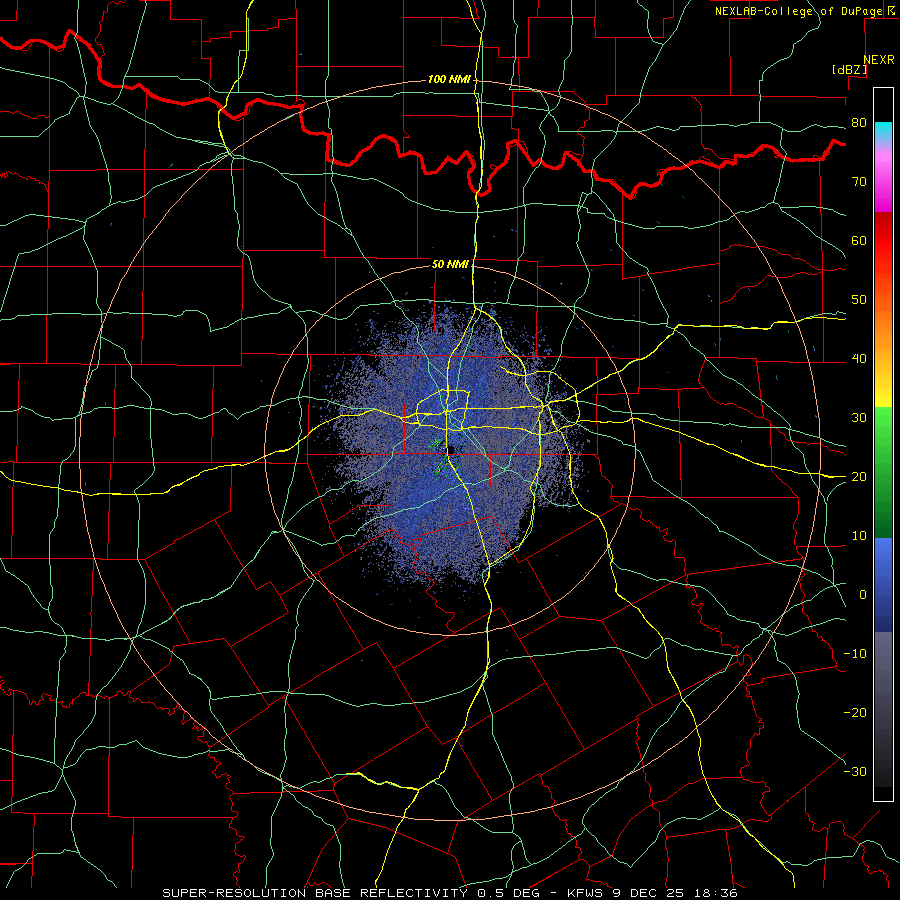Click the 70 value on the dBZ scale
This screenshot has height=900, width=900.
tap(859, 181)
